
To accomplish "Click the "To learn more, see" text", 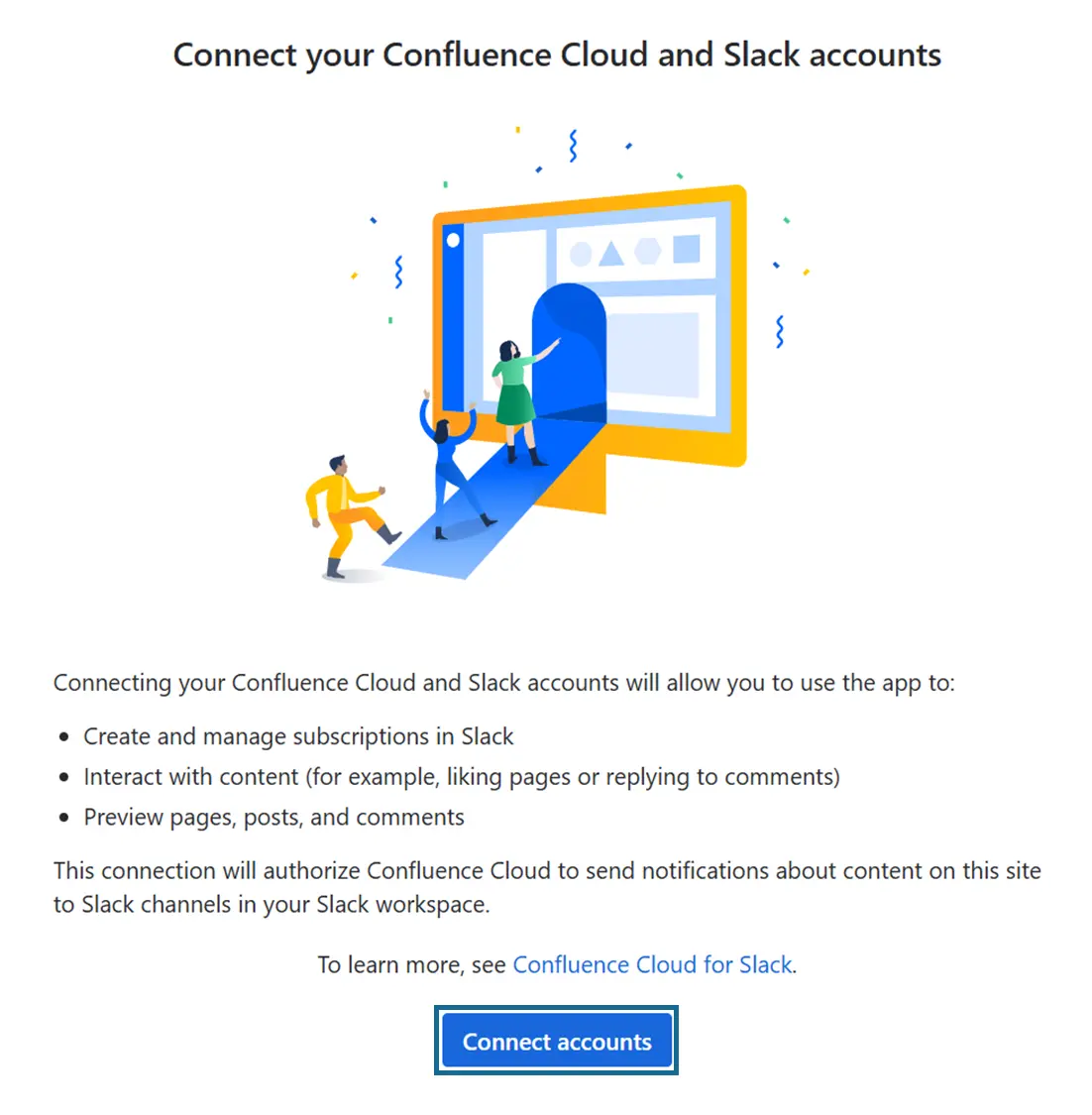I will [x=411, y=964].
